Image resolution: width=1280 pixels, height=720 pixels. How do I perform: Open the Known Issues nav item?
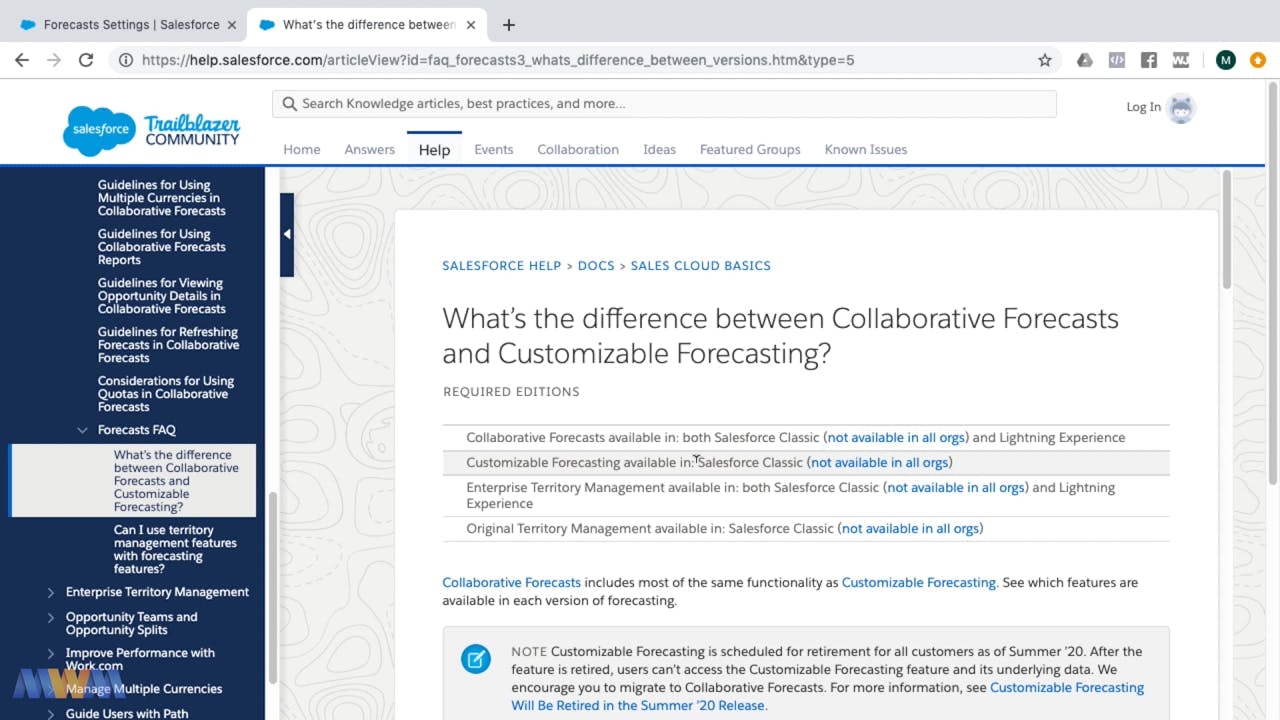[x=866, y=149]
